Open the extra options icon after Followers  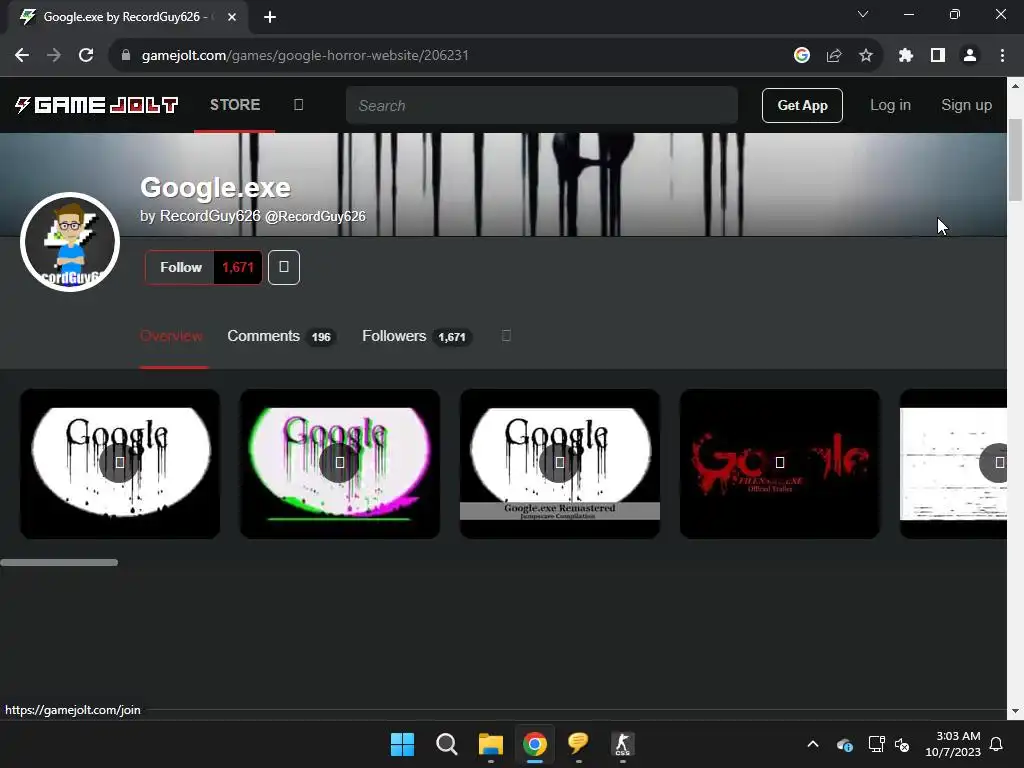[x=506, y=336]
